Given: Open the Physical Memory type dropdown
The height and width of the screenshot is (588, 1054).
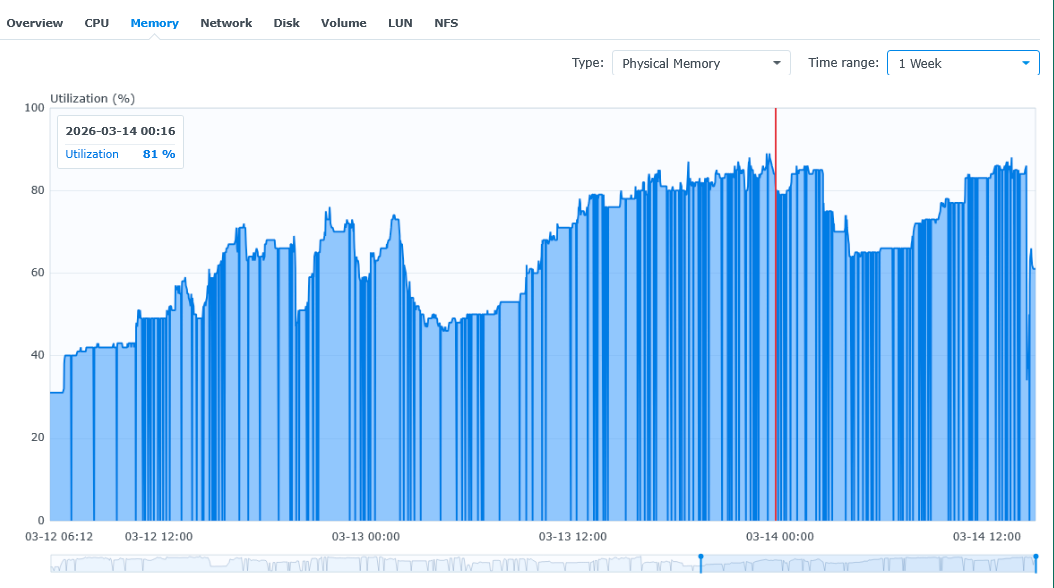Looking at the screenshot, I should coord(701,63).
